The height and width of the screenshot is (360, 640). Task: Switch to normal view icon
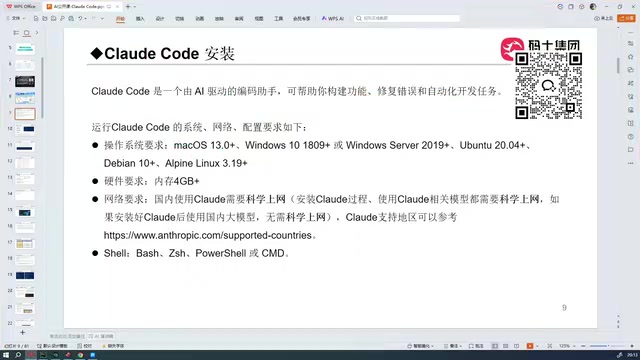pos(495,346)
